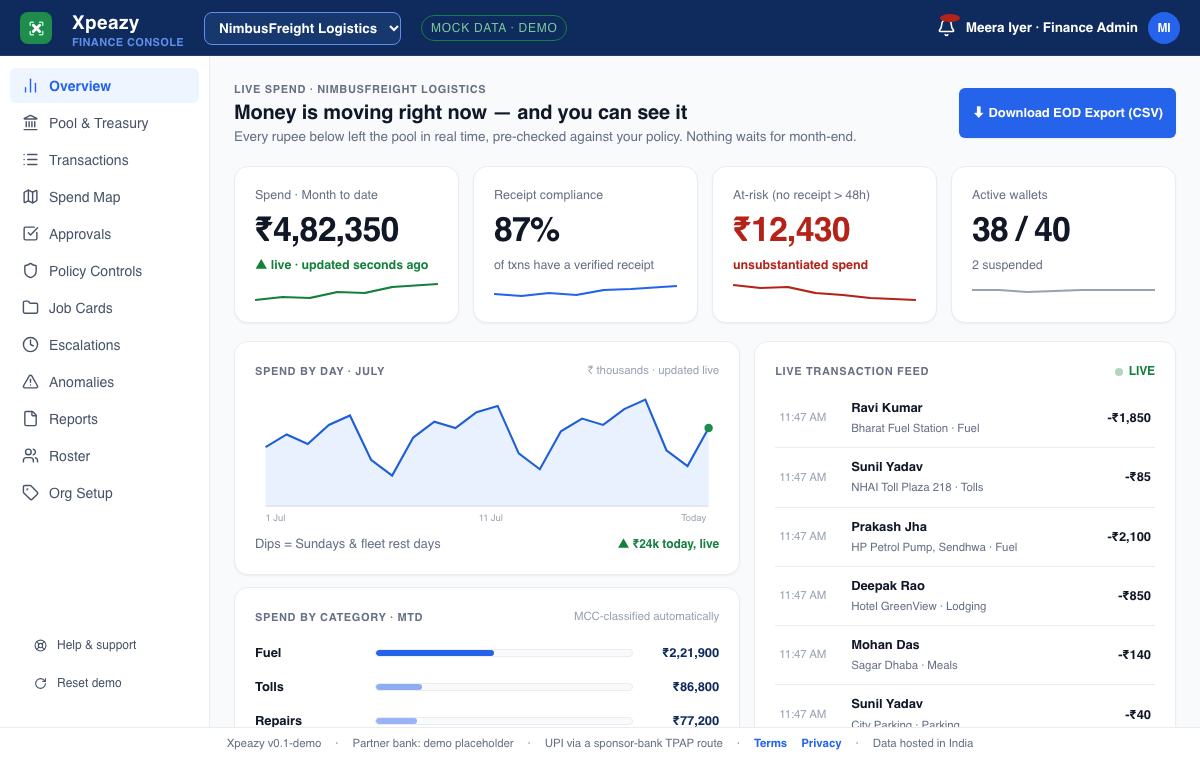1200x760 pixels.
Task: Click the Transactions list icon
Action: [31, 160]
